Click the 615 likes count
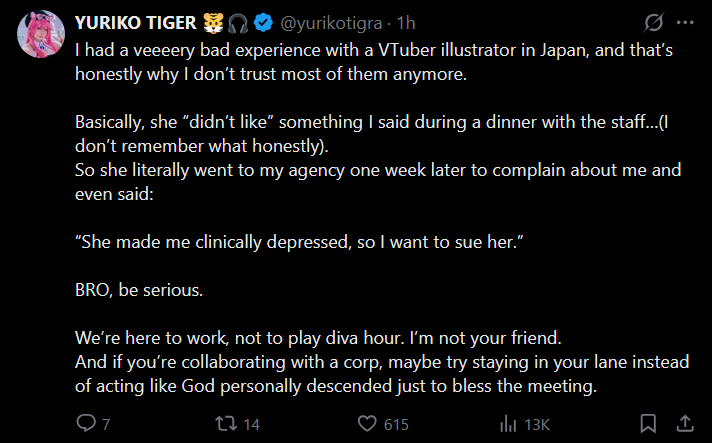Screen dimensions: 712x443 [x=396, y=424]
